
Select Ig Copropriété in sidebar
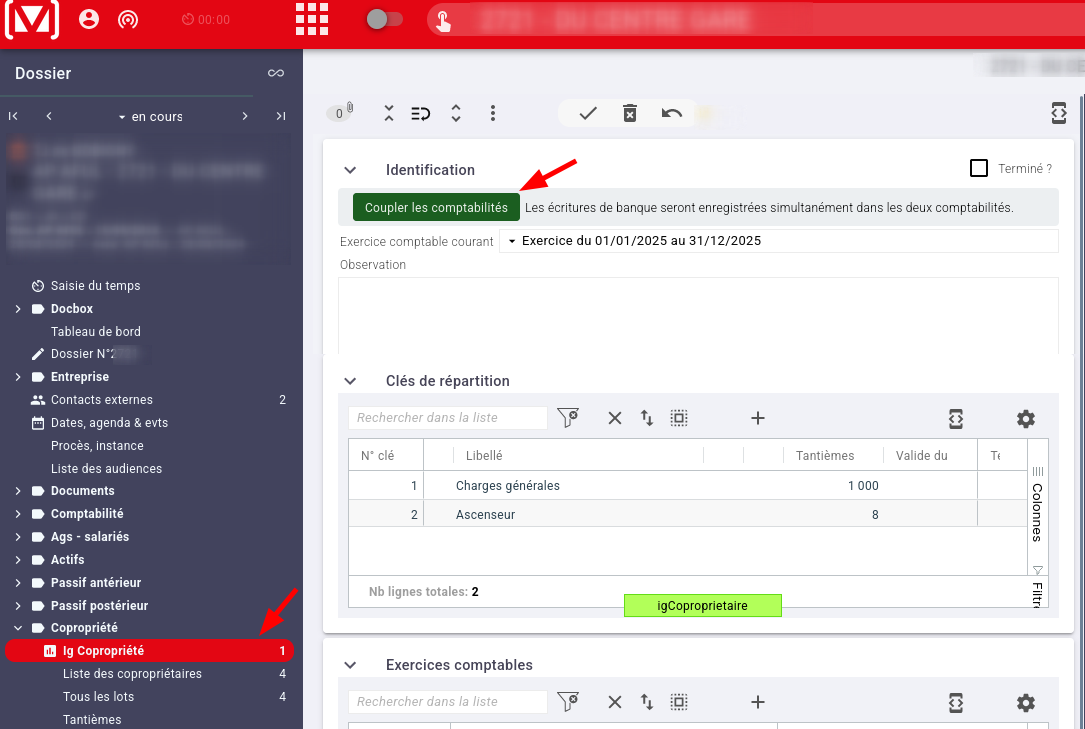pyautogui.click(x=149, y=651)
